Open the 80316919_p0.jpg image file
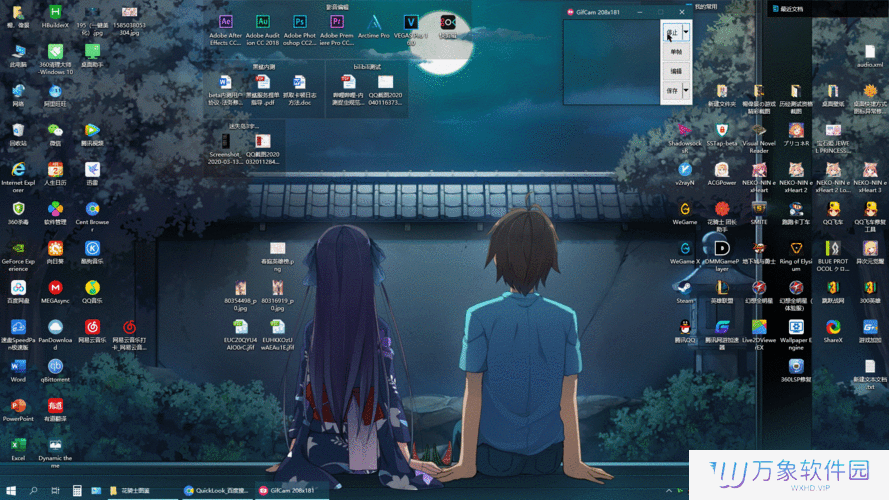 click(x=277, y=295)
